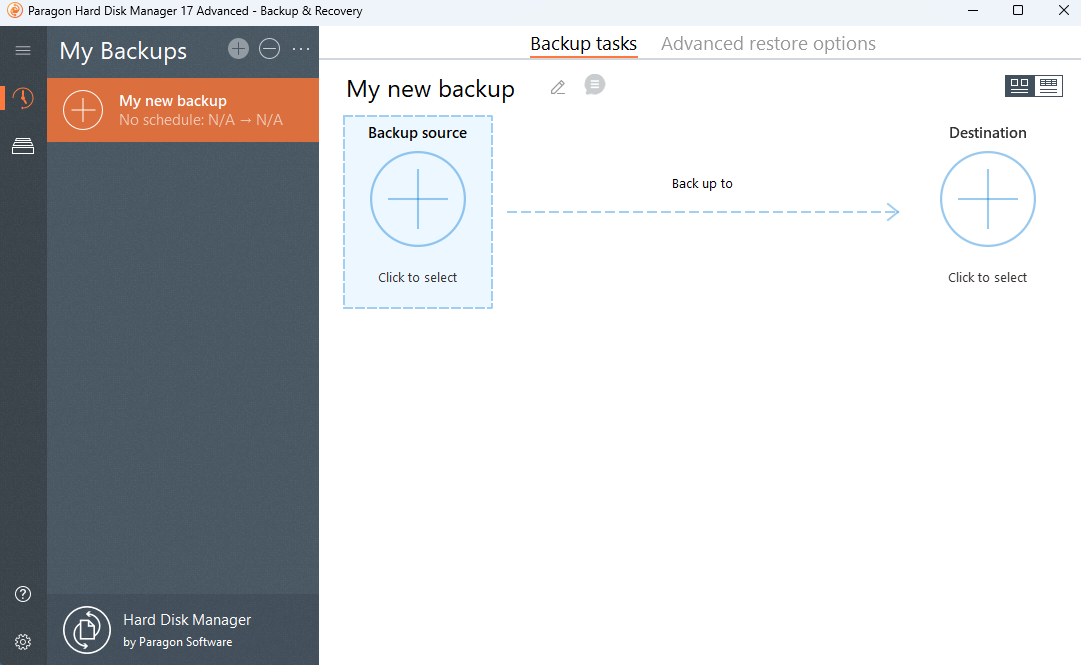Viewport: 1081px width, 665px height.
Task: Open the settings gear icon
Action: (23, 642)
